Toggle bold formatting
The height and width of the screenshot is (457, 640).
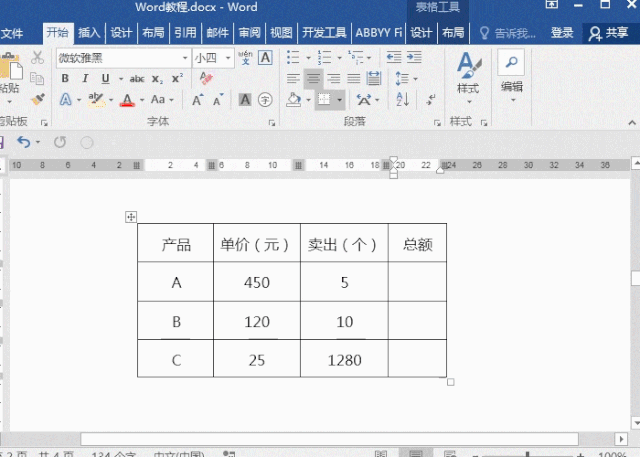tap(65, 78)
